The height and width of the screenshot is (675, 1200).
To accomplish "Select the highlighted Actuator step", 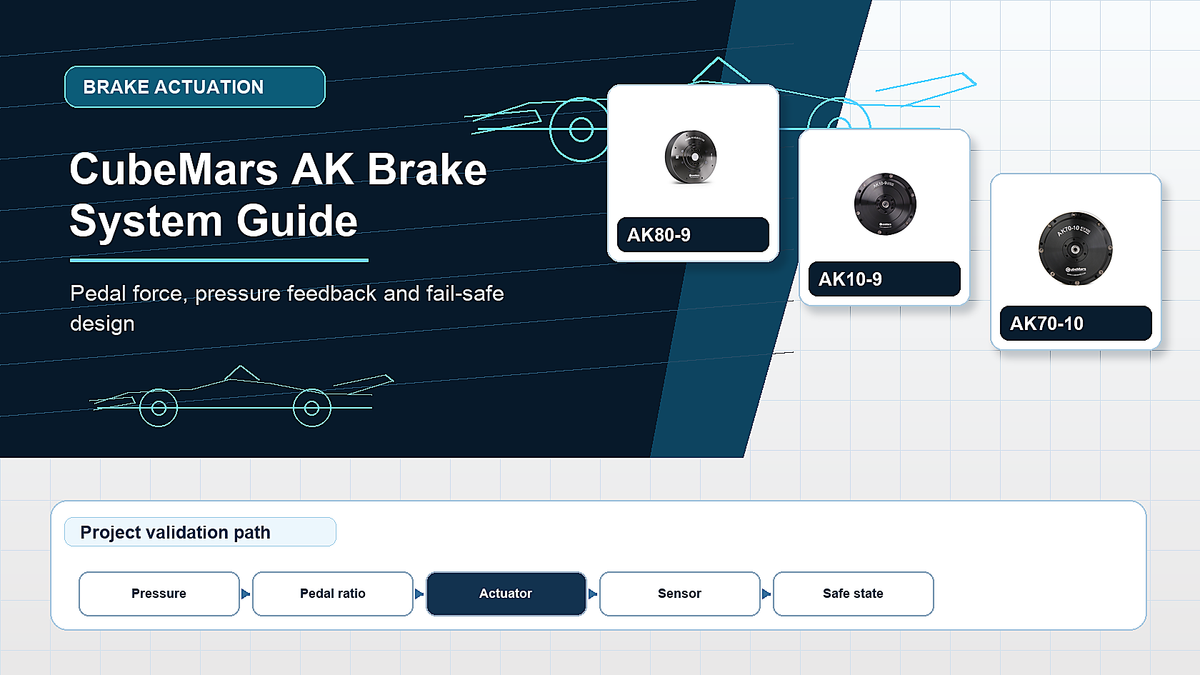I will pyautogui.click(x=506, y=593).
